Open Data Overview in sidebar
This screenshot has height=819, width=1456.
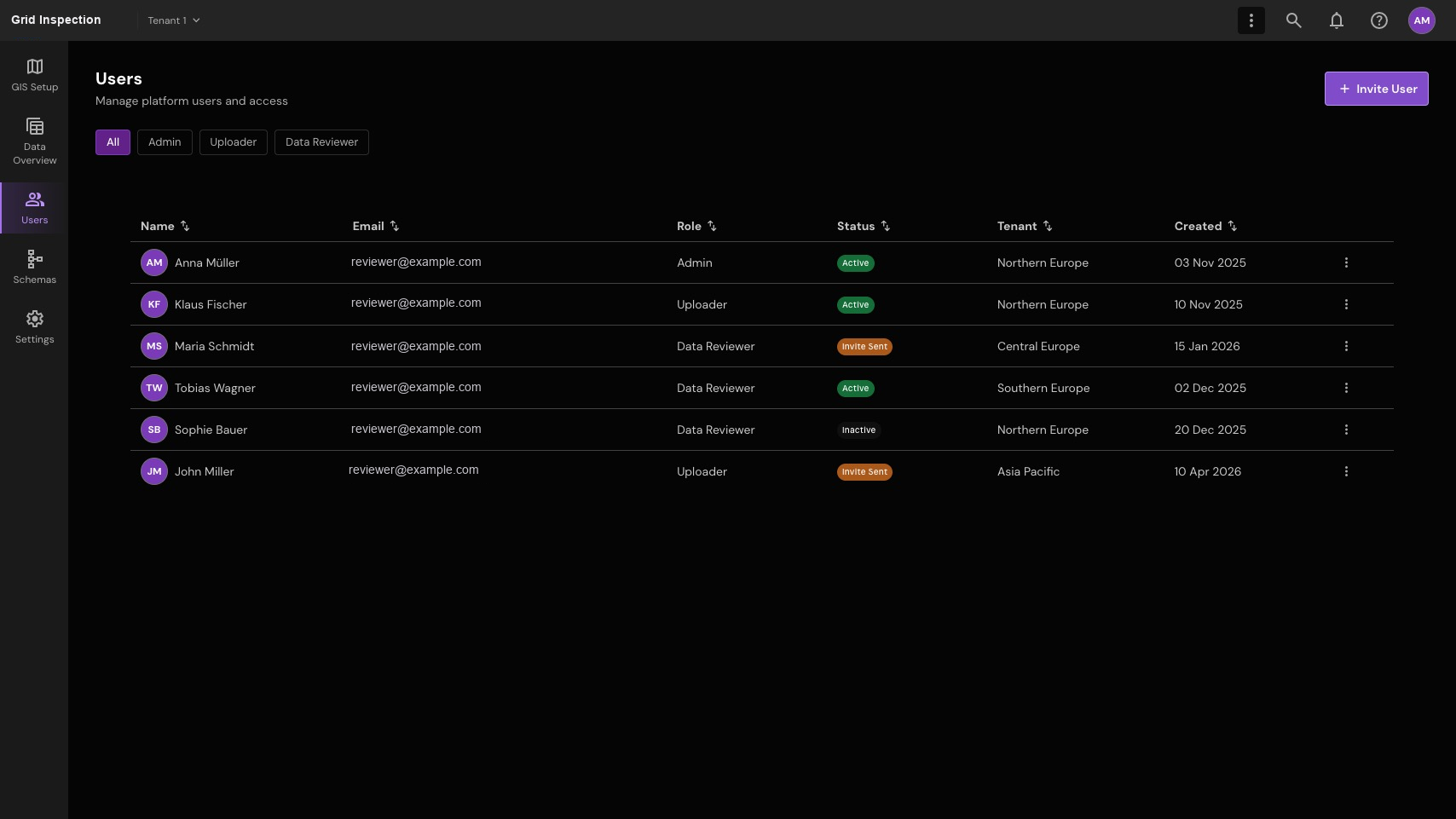click(35, 141)
